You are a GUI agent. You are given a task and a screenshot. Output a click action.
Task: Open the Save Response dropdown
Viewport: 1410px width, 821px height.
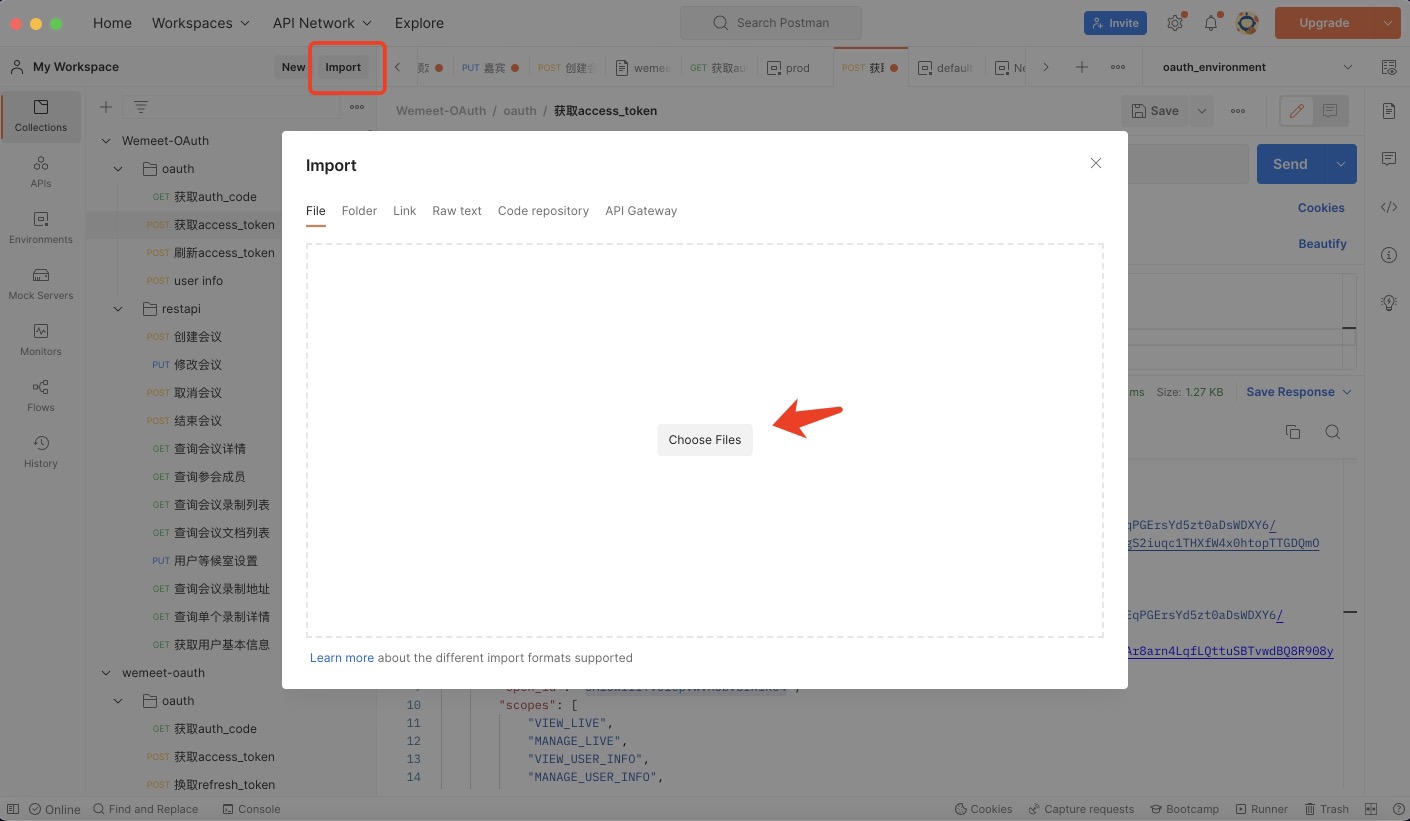tap(1299, 392)
